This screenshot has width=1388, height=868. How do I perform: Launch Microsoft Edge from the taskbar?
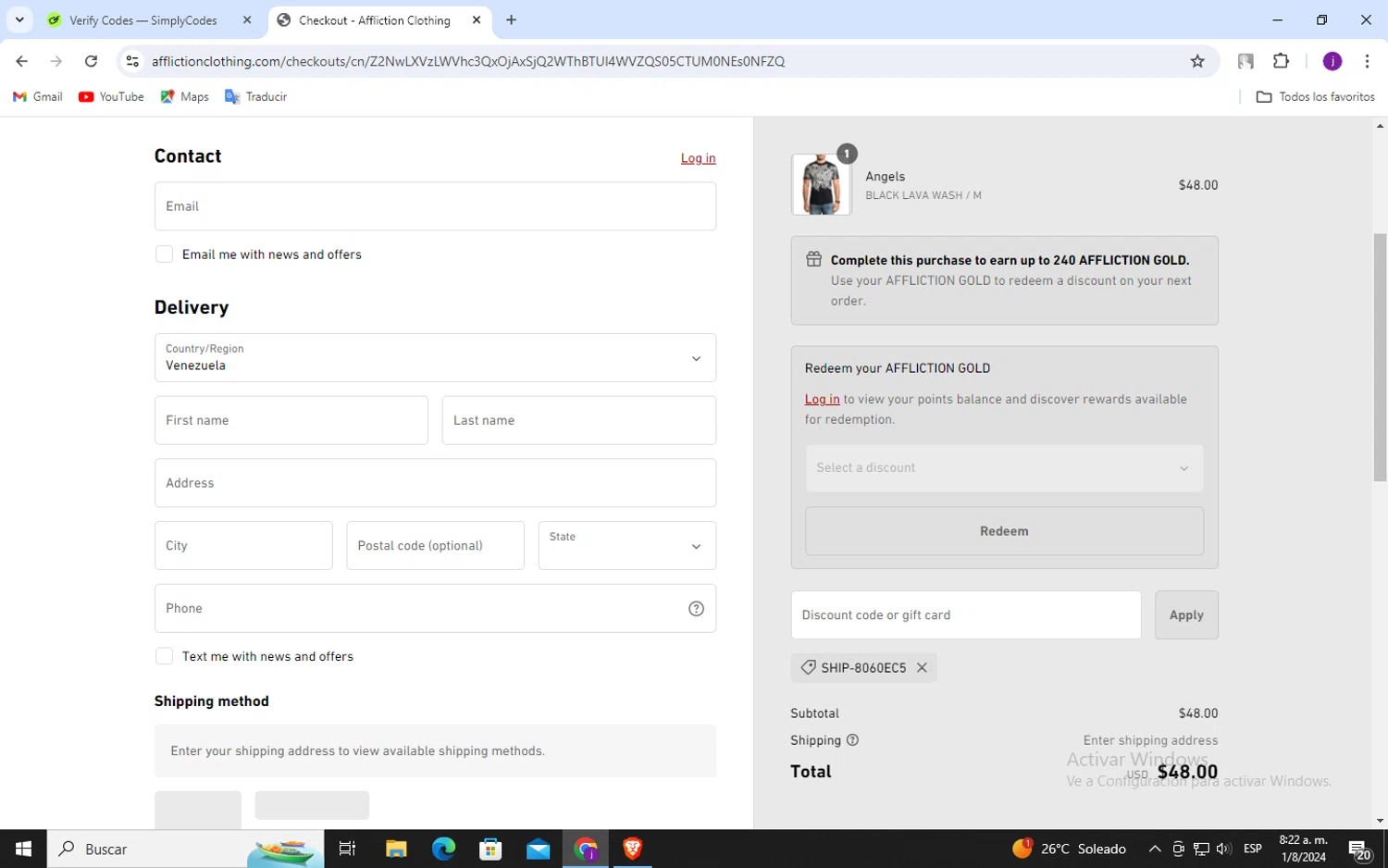click(443, 849)
